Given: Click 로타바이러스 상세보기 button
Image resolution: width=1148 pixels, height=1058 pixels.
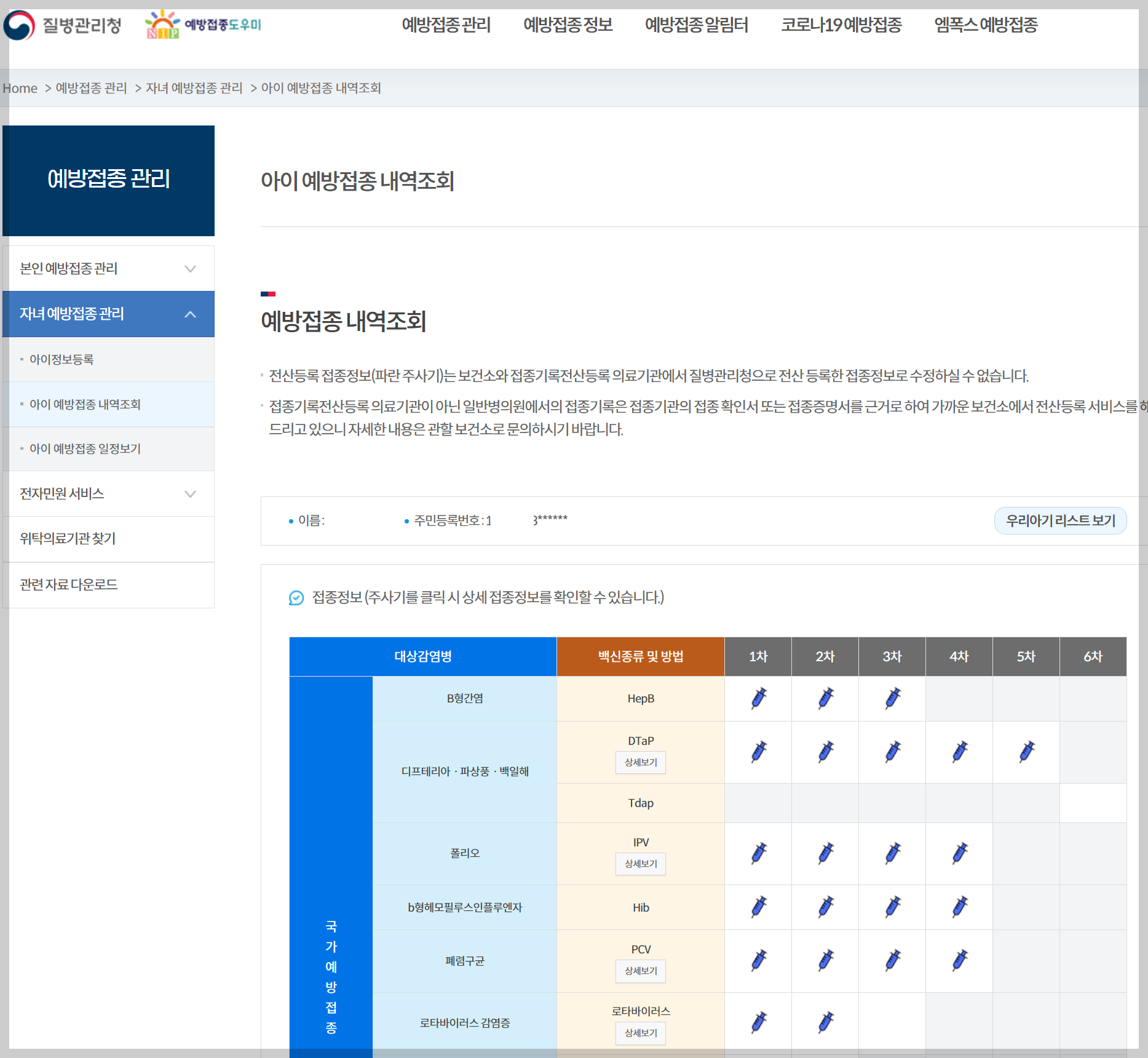Looking at the screenshot, I should coord(641,1033).
